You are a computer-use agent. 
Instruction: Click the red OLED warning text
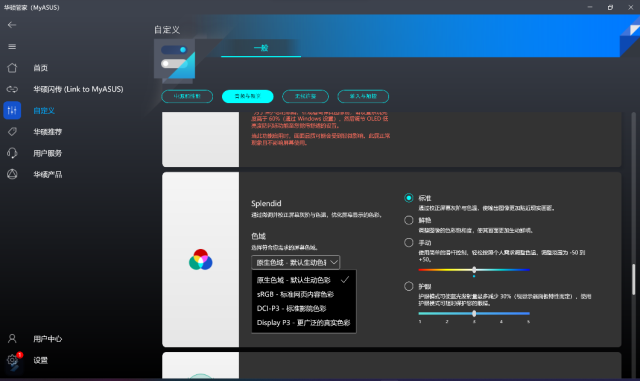[320, 129]
